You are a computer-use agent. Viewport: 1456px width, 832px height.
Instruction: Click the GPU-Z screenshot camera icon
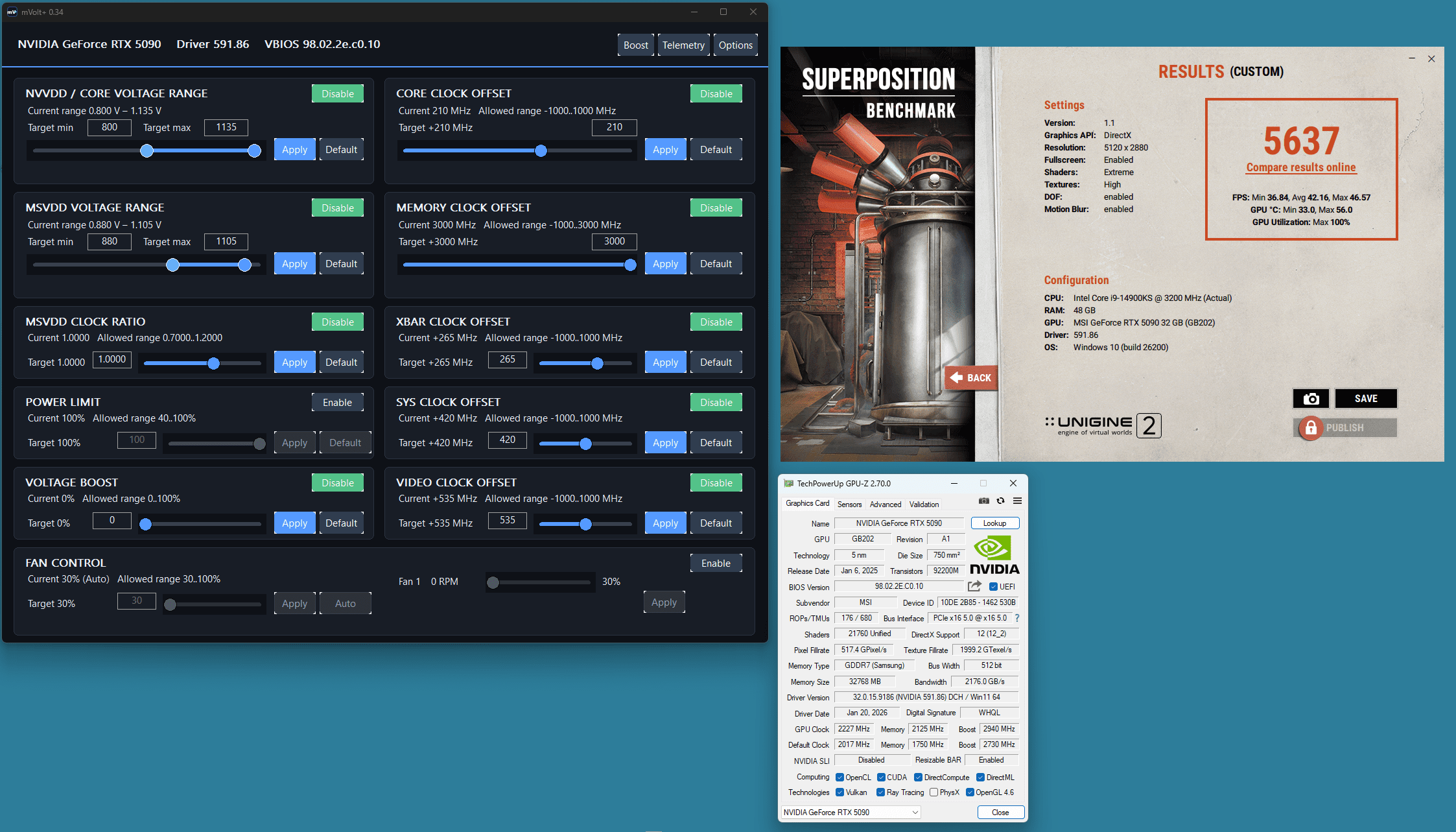[x=984, y=501]
